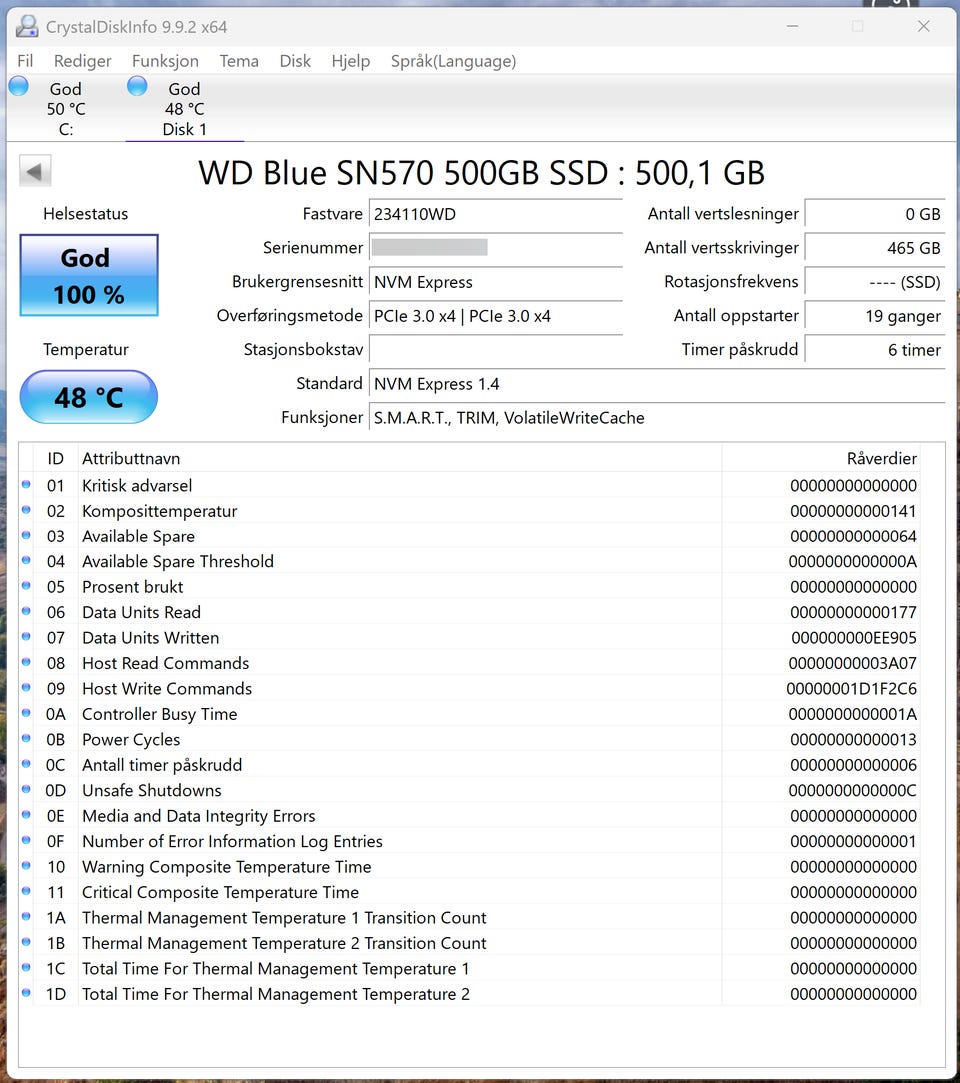Open the Funksjon menu
The height and width of the screenshot is (1083, 960).
(165, 61)
